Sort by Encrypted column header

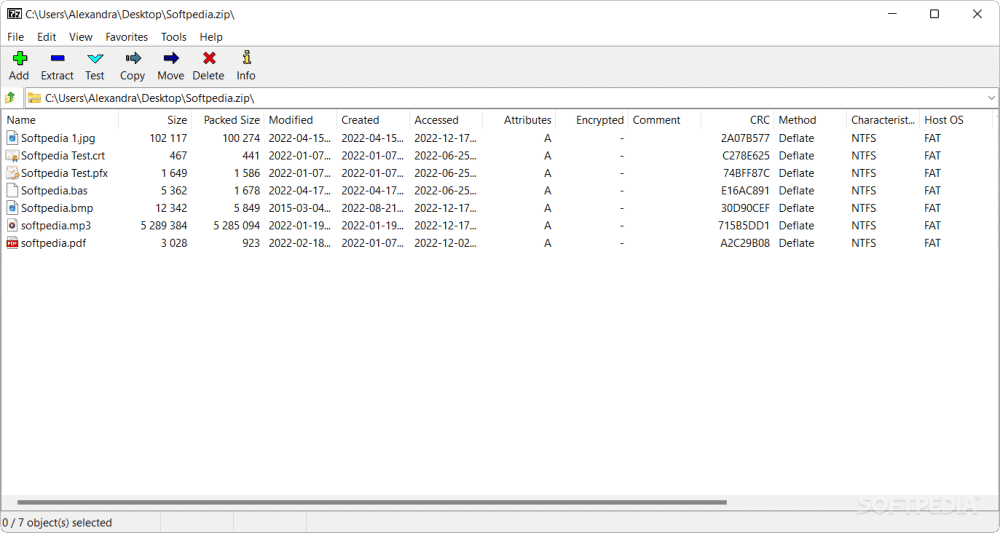591,120
